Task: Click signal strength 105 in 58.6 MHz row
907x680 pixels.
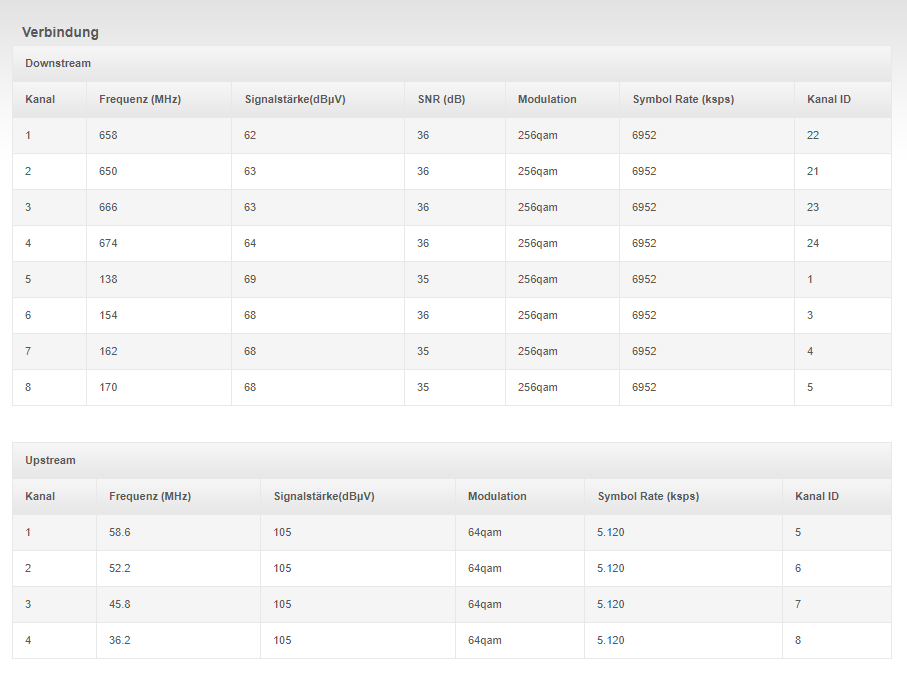Action: coord(282,532)
